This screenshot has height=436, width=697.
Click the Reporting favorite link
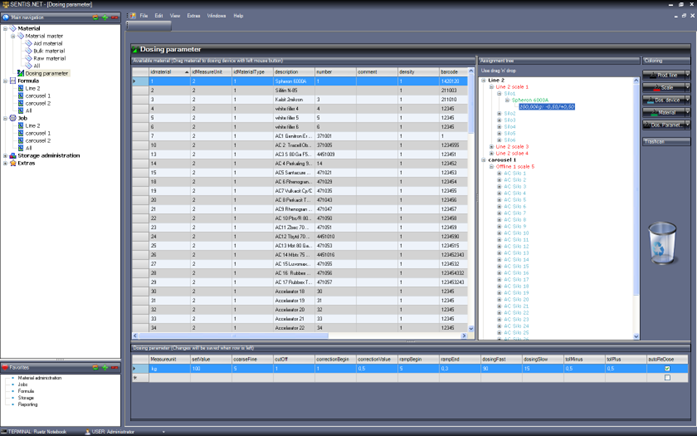(x=27, y=404)
